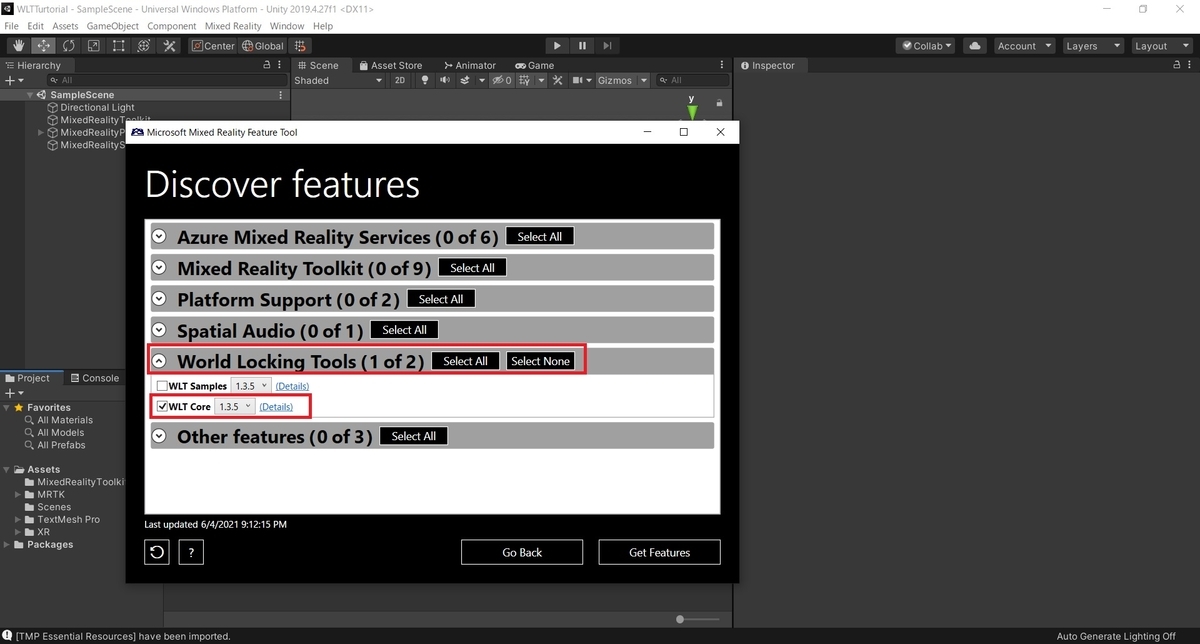This screenshot has width=1200, height=644.
Task: Open scene component tools wrench-cross icon
Action: point(558,80)
